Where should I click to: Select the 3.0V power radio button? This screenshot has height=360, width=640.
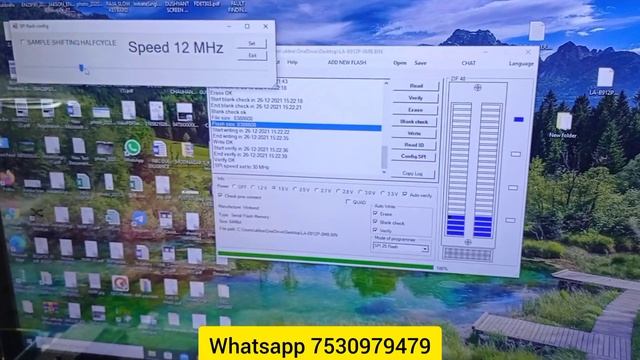360,192
